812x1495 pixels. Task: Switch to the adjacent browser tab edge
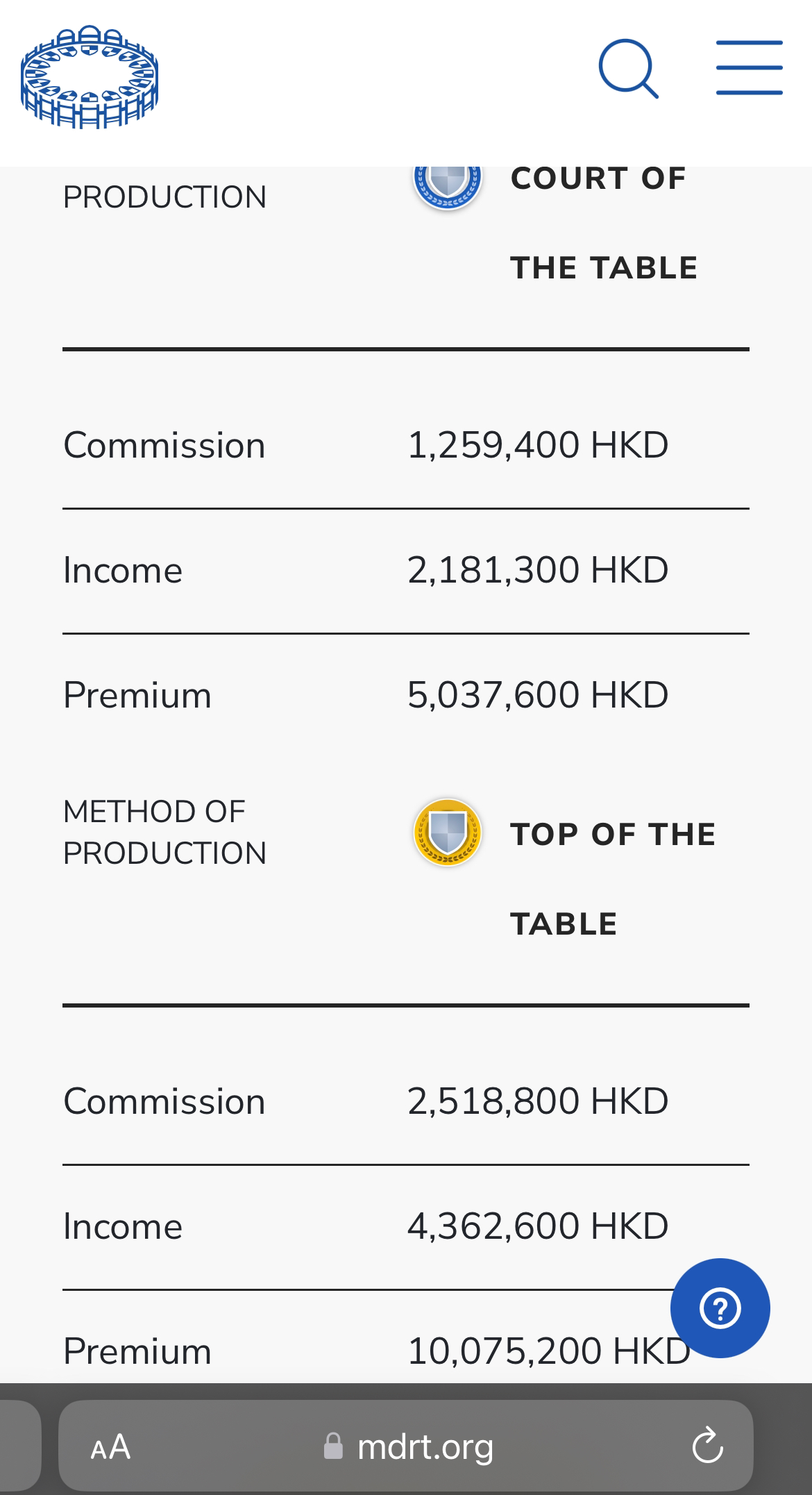tap(19, 1446)
